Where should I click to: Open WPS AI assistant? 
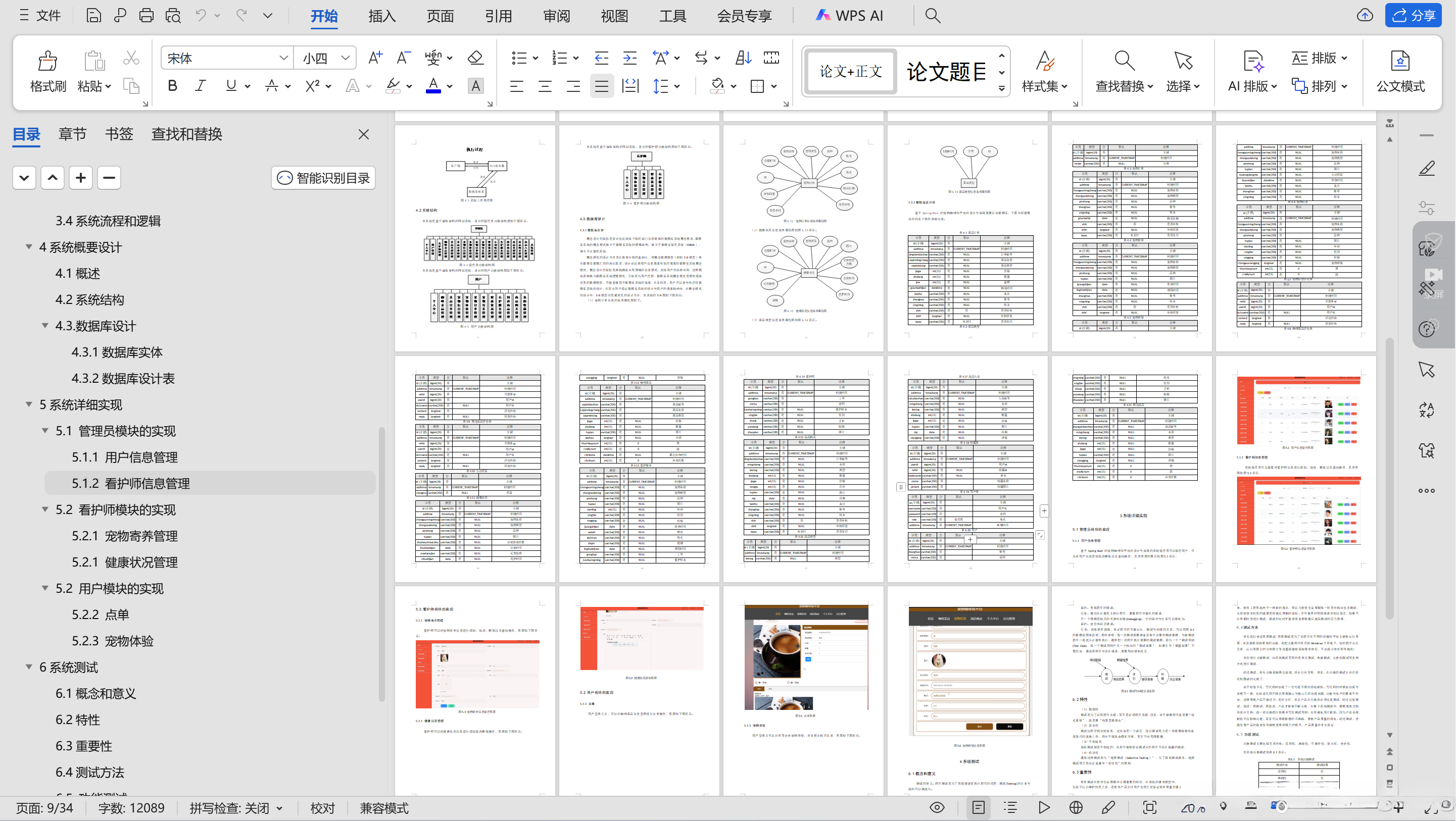(x=851, y=15)
